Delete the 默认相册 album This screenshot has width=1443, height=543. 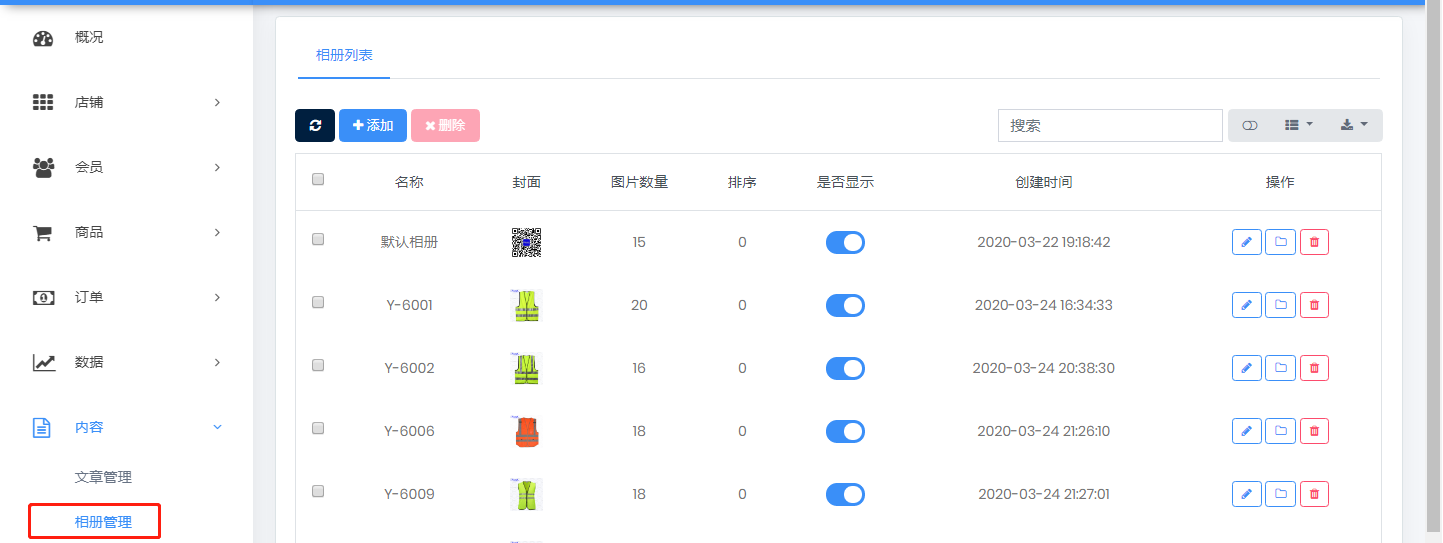[x=1314, y=242]
